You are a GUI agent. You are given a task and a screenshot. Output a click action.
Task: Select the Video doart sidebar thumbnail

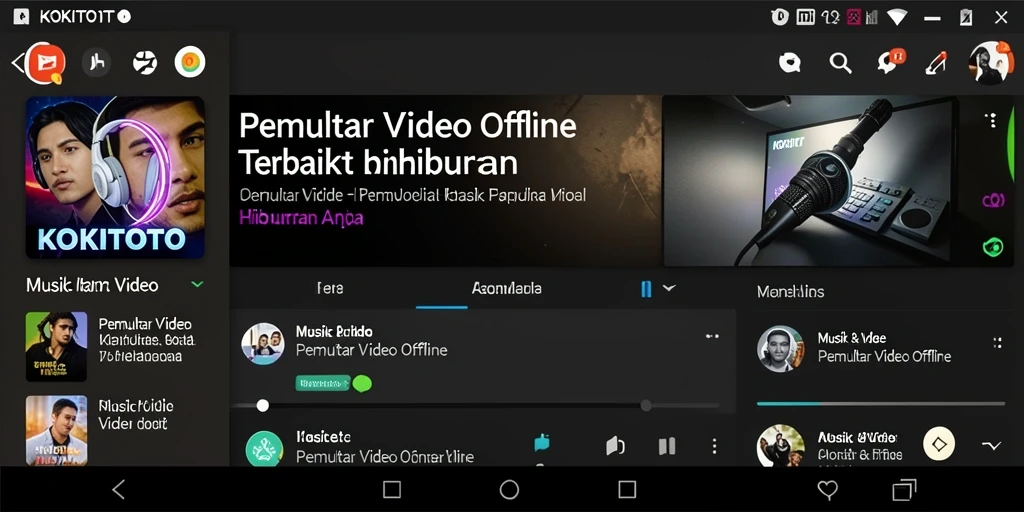[56, 430]
